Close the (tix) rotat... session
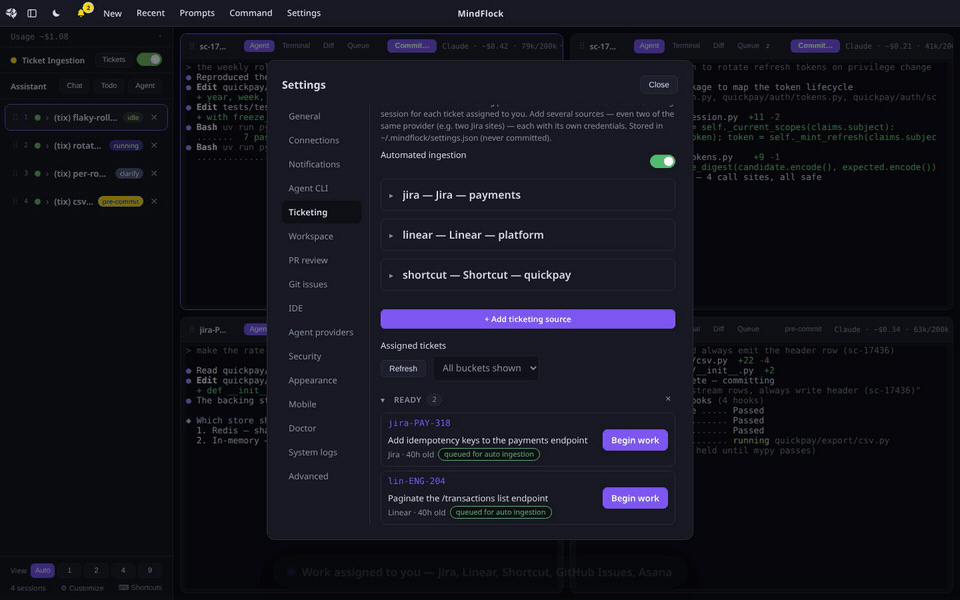This screenshot has height=600, width=960. (154, 146)
